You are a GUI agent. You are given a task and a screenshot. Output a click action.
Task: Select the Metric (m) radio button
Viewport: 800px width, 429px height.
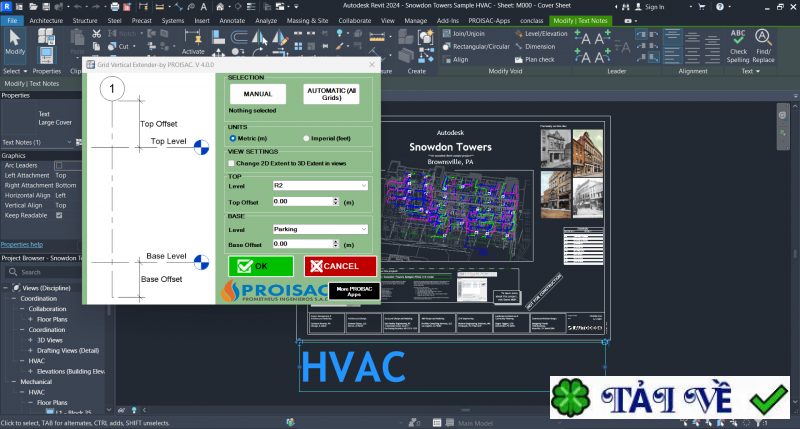click(233, 138)
